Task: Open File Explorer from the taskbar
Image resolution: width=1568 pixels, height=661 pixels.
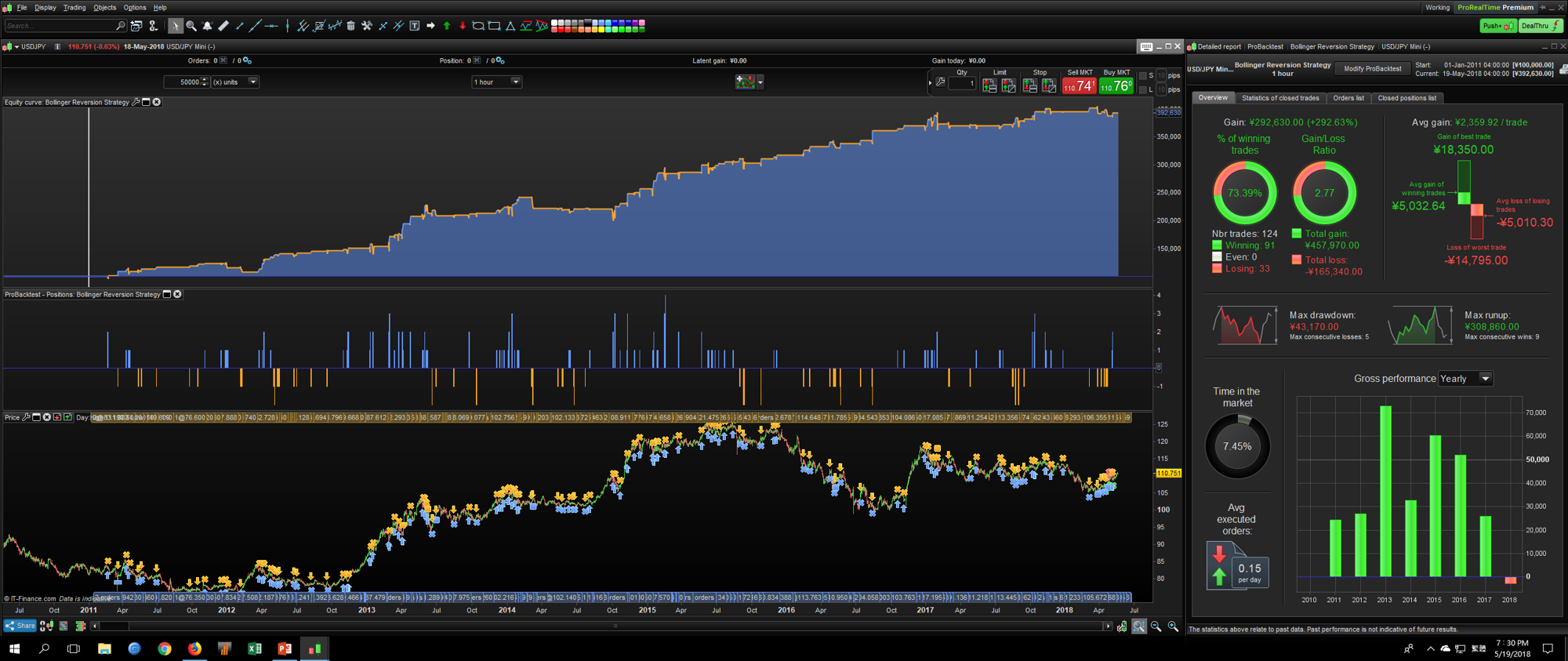Action: click(104, 648)
